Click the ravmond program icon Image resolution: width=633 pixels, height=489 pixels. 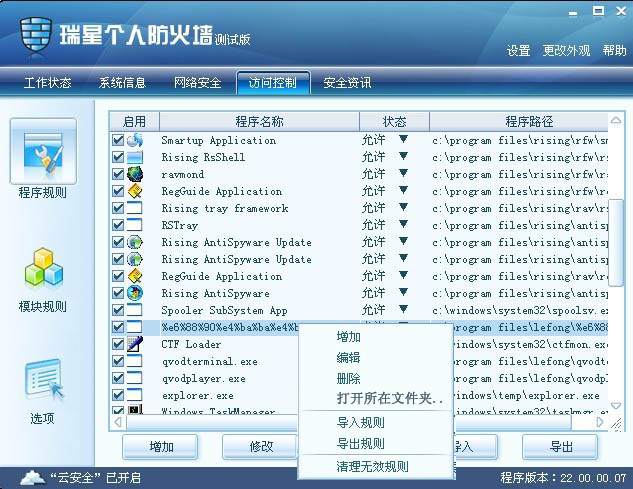point(134,174)
